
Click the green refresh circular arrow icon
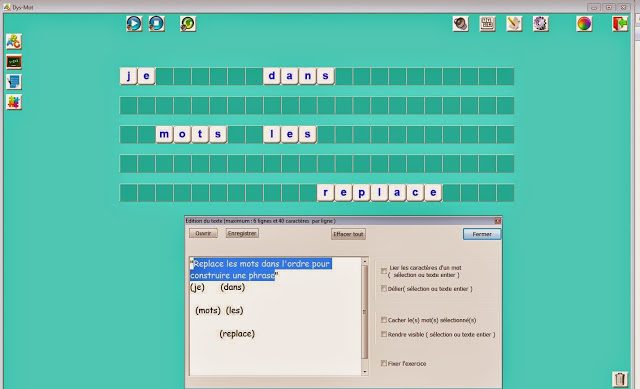pyautogui.click(x=188, y=24)
